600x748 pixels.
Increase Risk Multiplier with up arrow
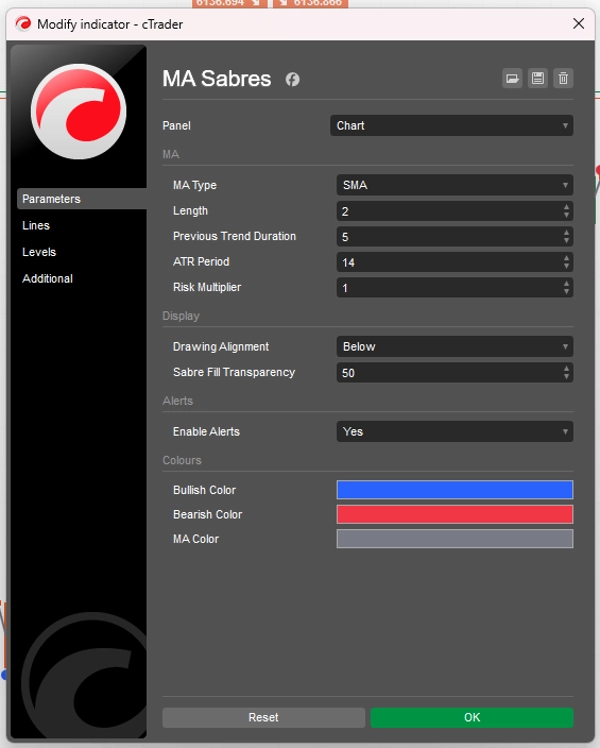coord(566,284)
